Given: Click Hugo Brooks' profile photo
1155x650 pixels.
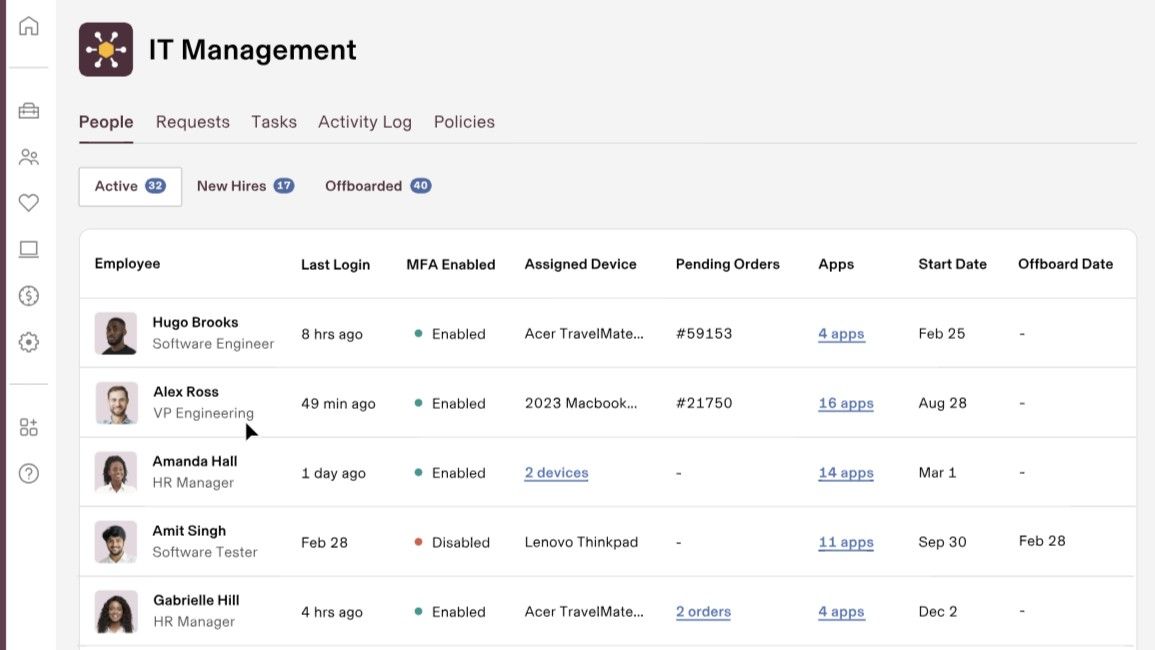Looking at the screenshot, I should (116, 333).
